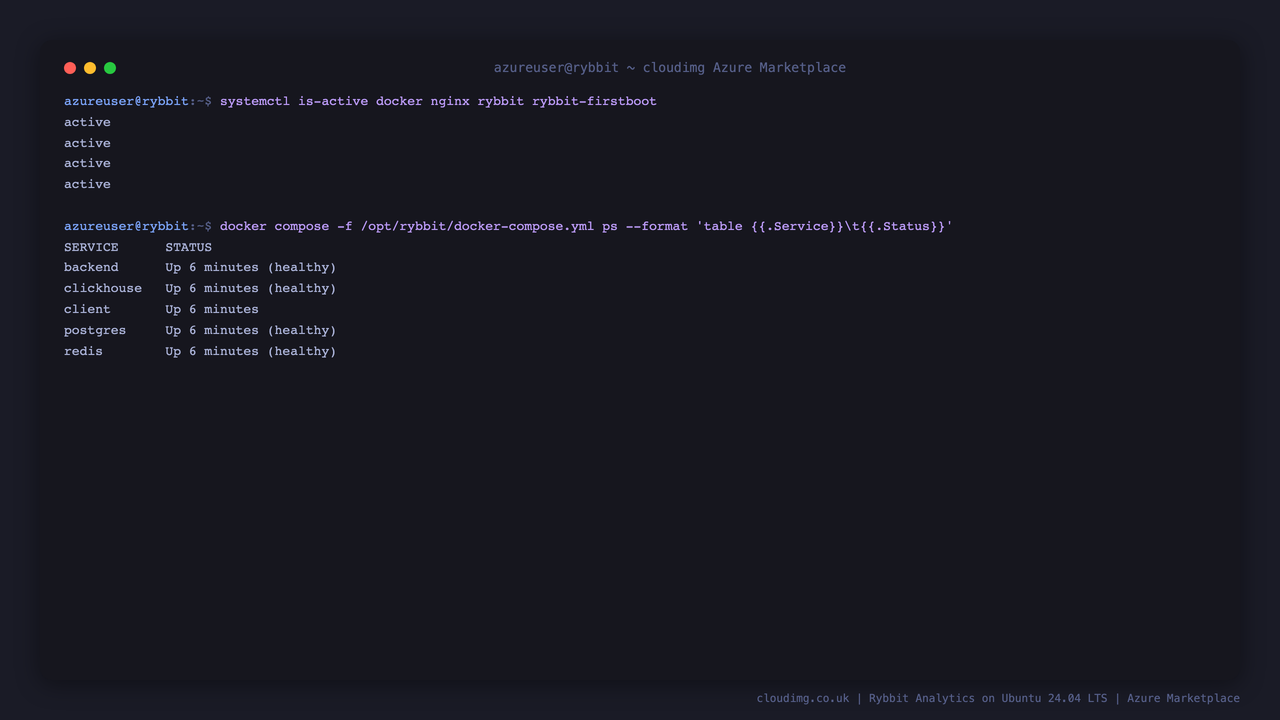Click the footer 'Azure Marketplace' text
1280x720 pixels.
(x=1183, y=698)
